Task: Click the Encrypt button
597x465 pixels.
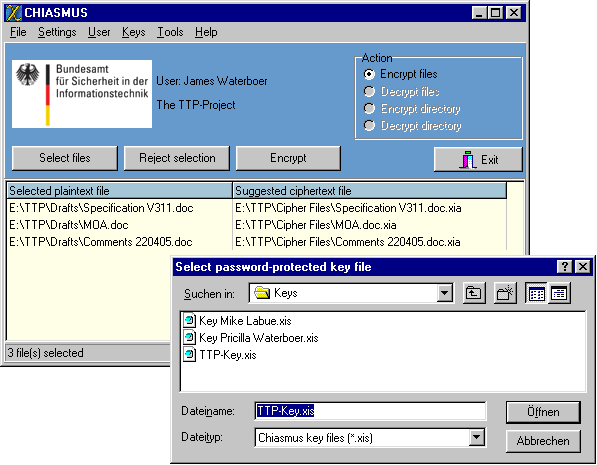Action: point(288,158)
